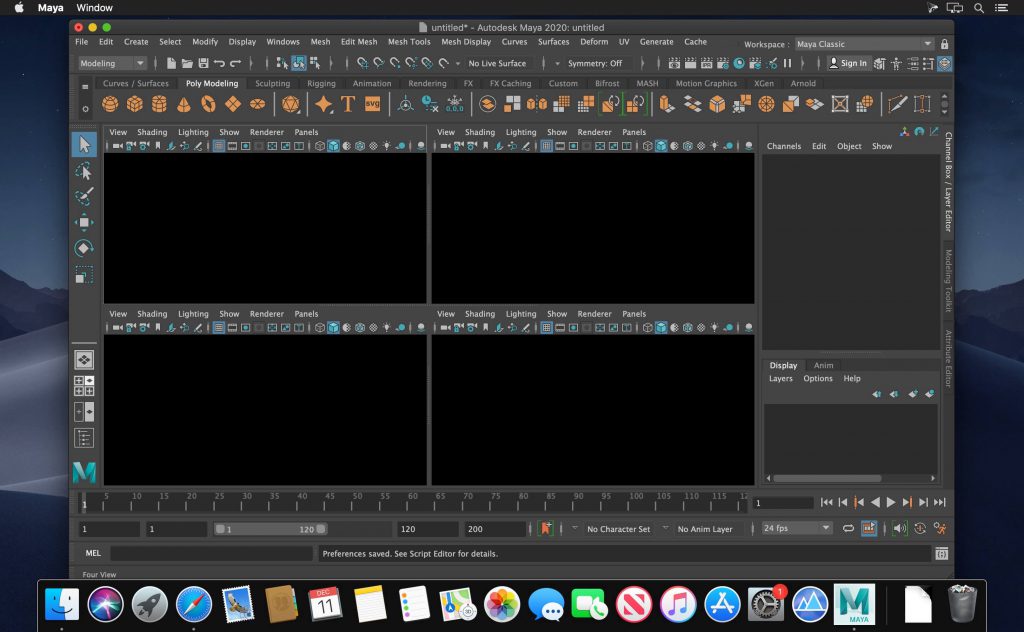This screenshot has width=1024, height=632.
Task: Switch to the Sculpting shelf tab
Action: pyautogui.click(x=271, y=83)
